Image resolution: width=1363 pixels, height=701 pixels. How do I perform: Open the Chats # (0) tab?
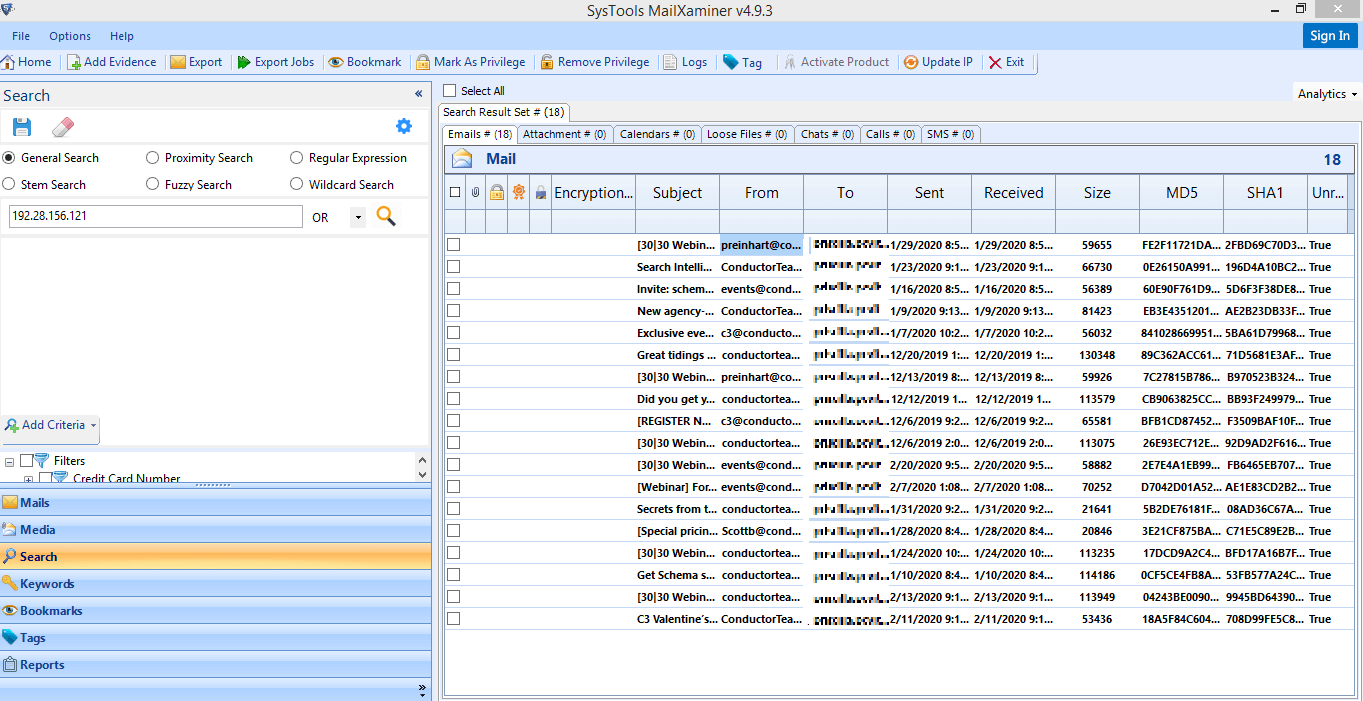coord(827,134)
